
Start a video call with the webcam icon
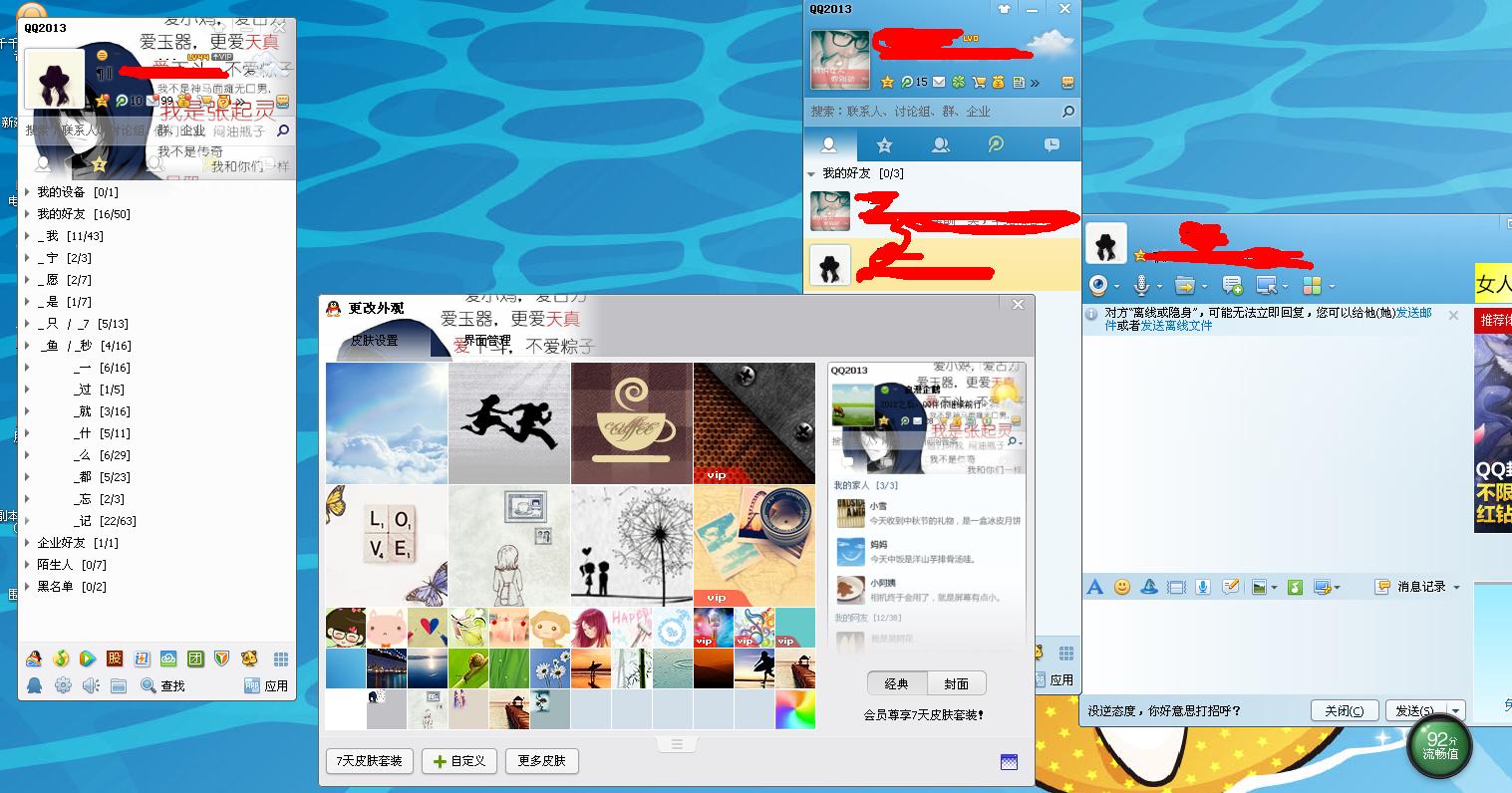1097,286
